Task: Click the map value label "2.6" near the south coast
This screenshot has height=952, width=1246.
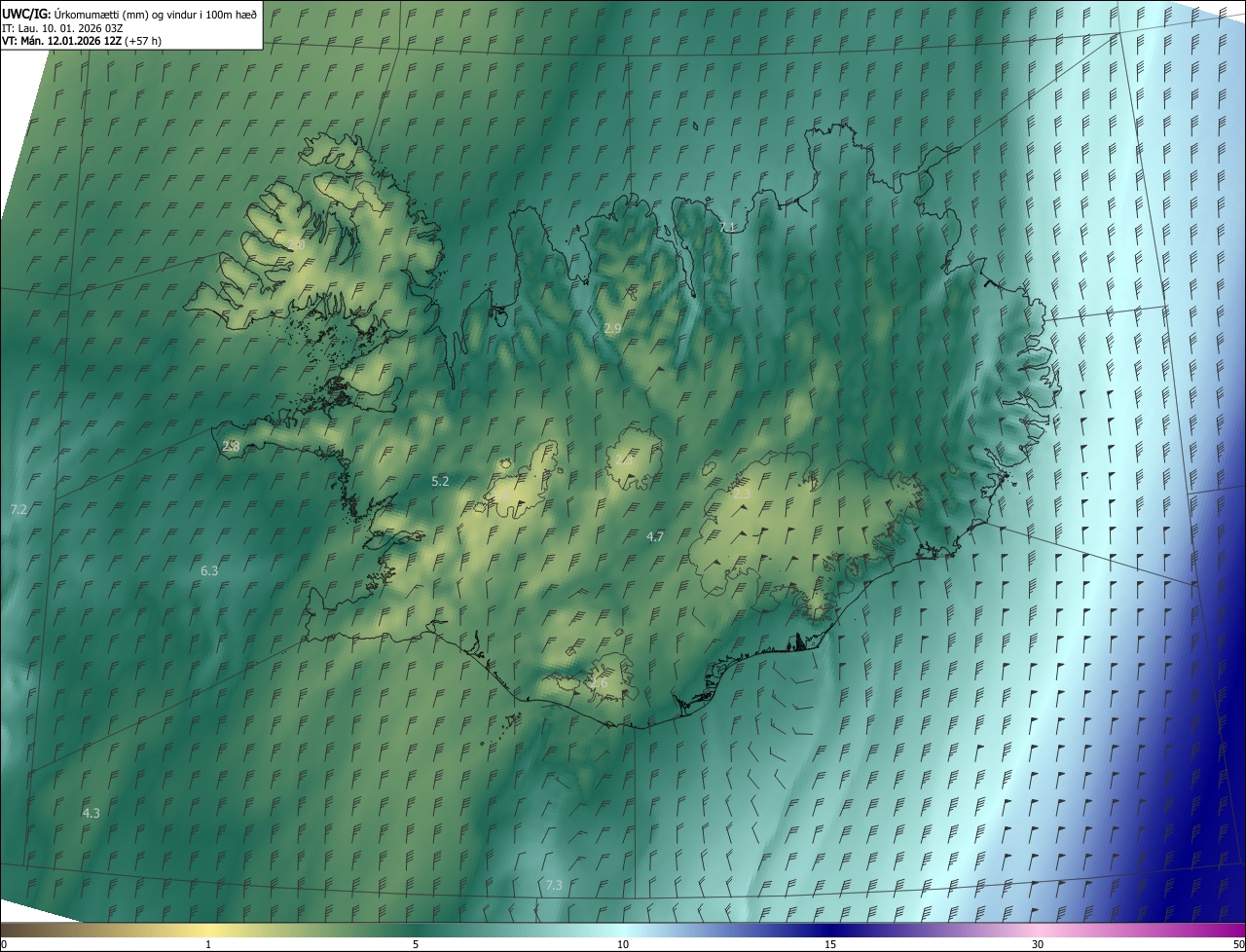Action: 599,683
